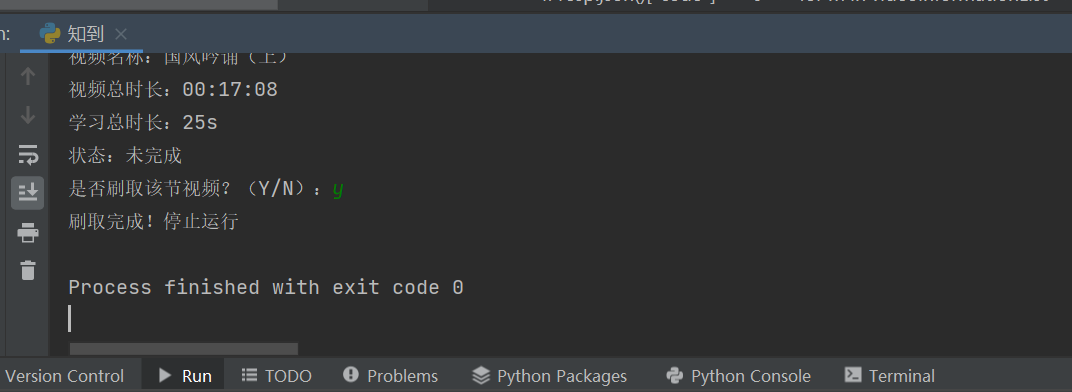Clear the console with the trash icon
Image resolution: width=1072 pixels, height=392 pixels.
coord(27,270)
